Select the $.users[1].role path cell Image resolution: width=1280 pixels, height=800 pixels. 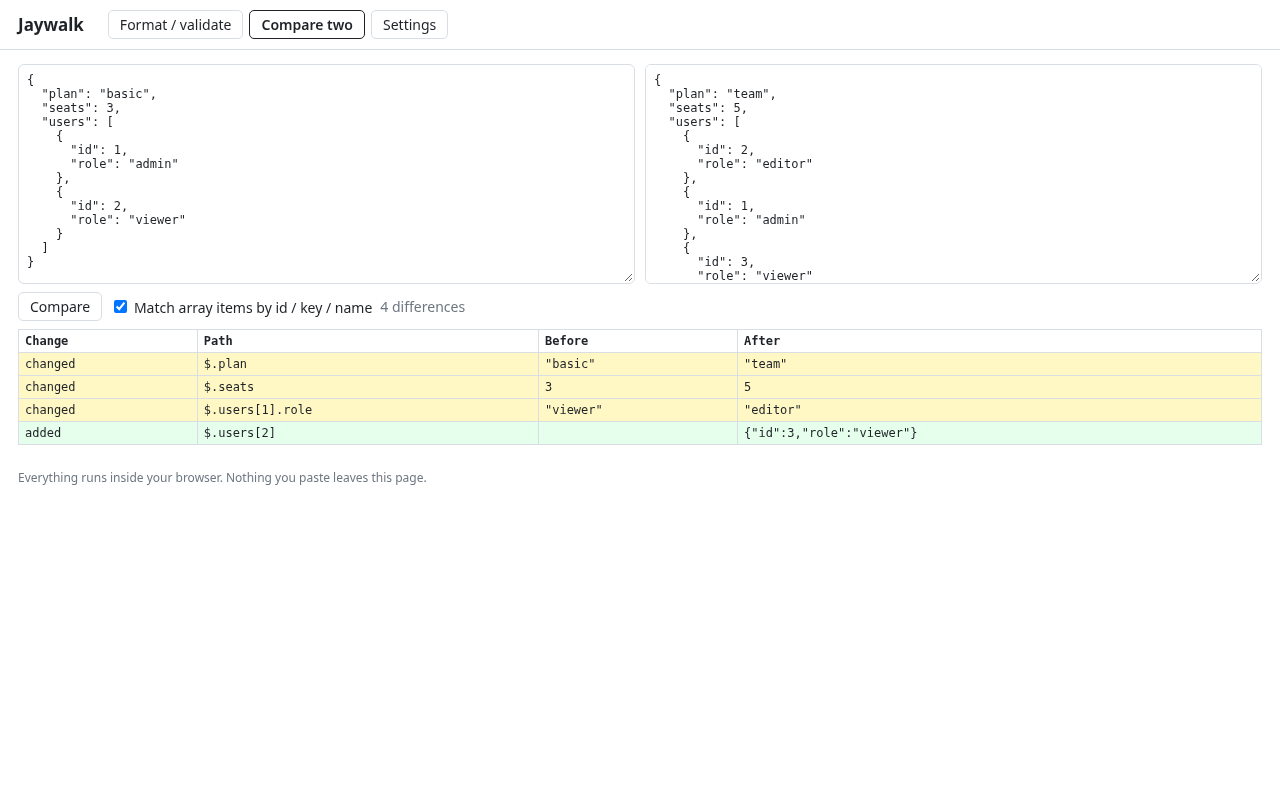pyautogui.click(x=368, y=410)
